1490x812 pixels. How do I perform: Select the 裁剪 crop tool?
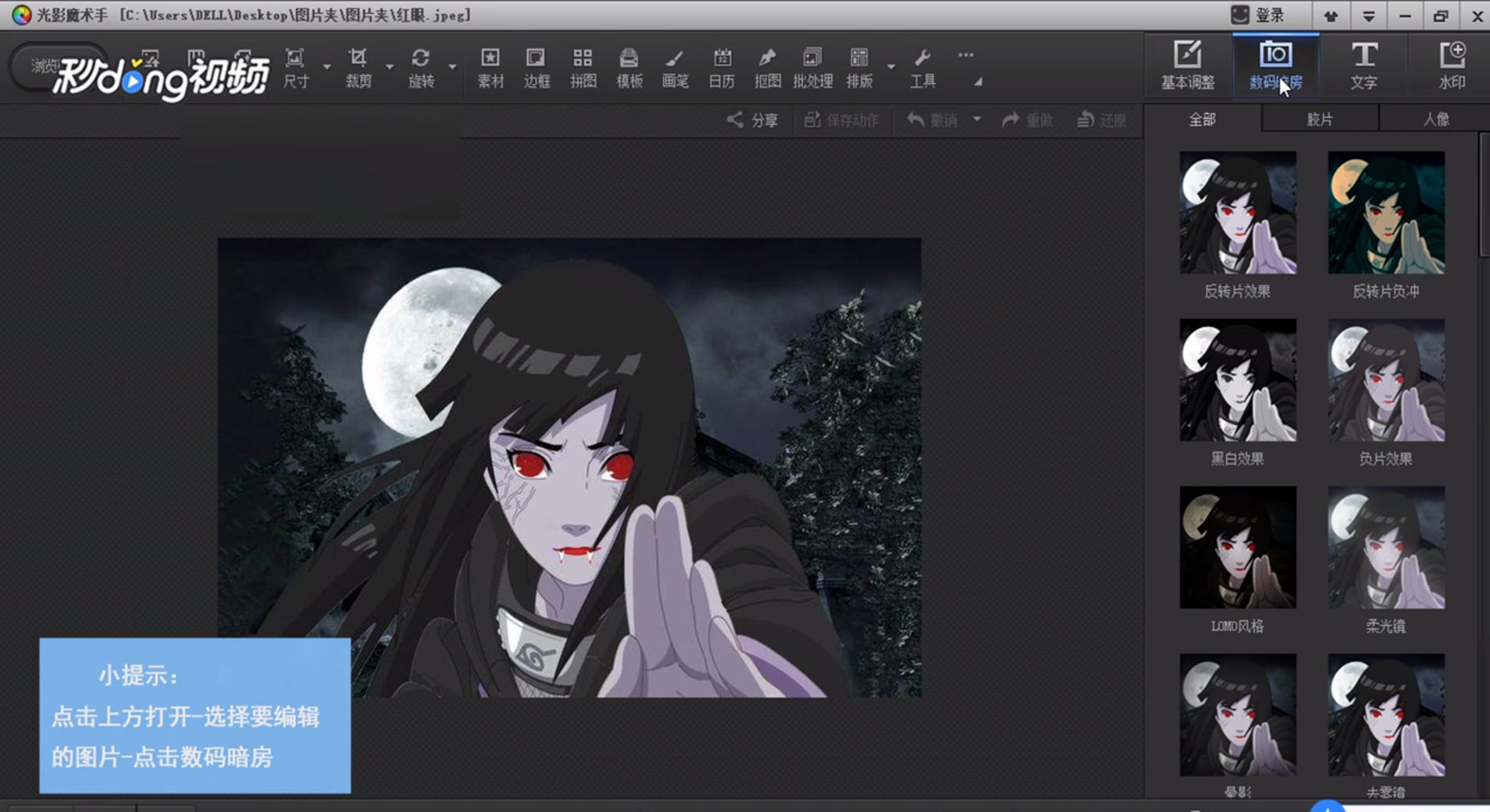(x=358, y=68)
